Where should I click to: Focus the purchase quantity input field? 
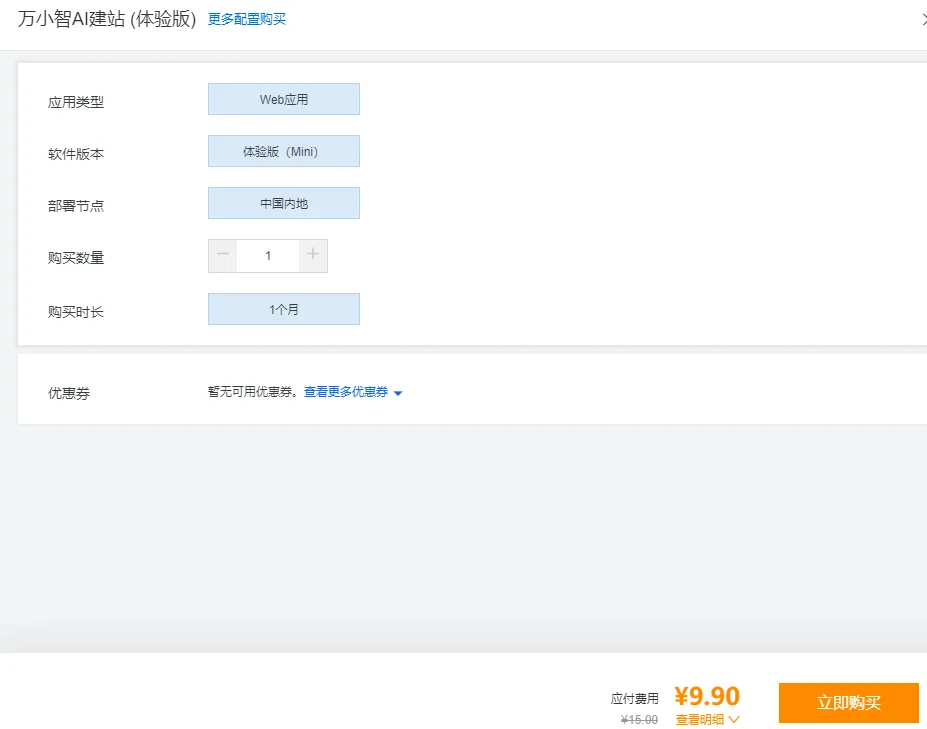click(x=268, y=255)
